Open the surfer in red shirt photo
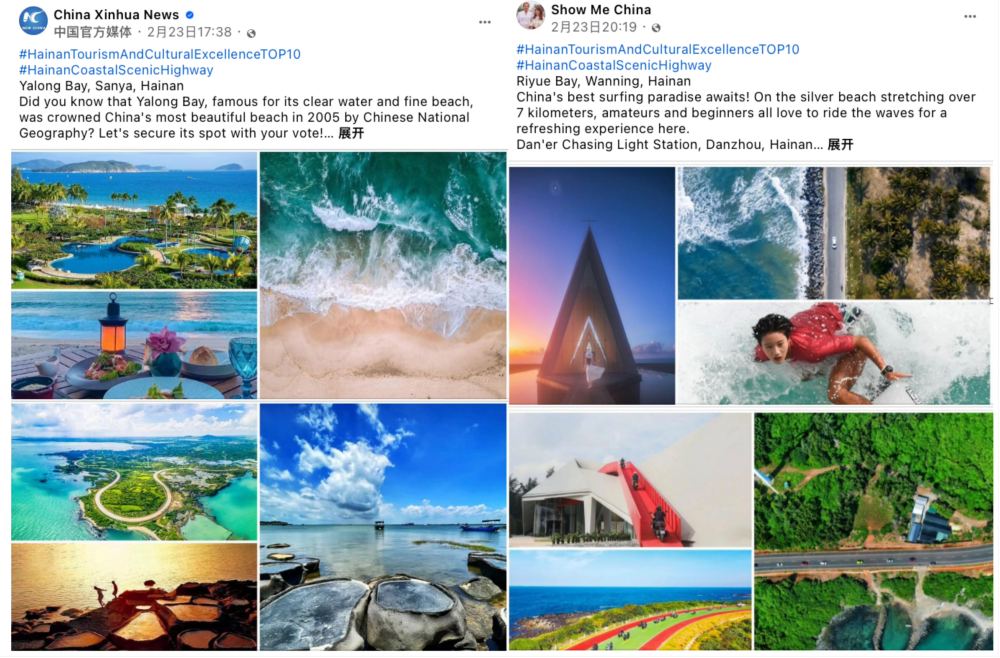Viewport: 1000px width, 658px height. click(x=834, y=353)
